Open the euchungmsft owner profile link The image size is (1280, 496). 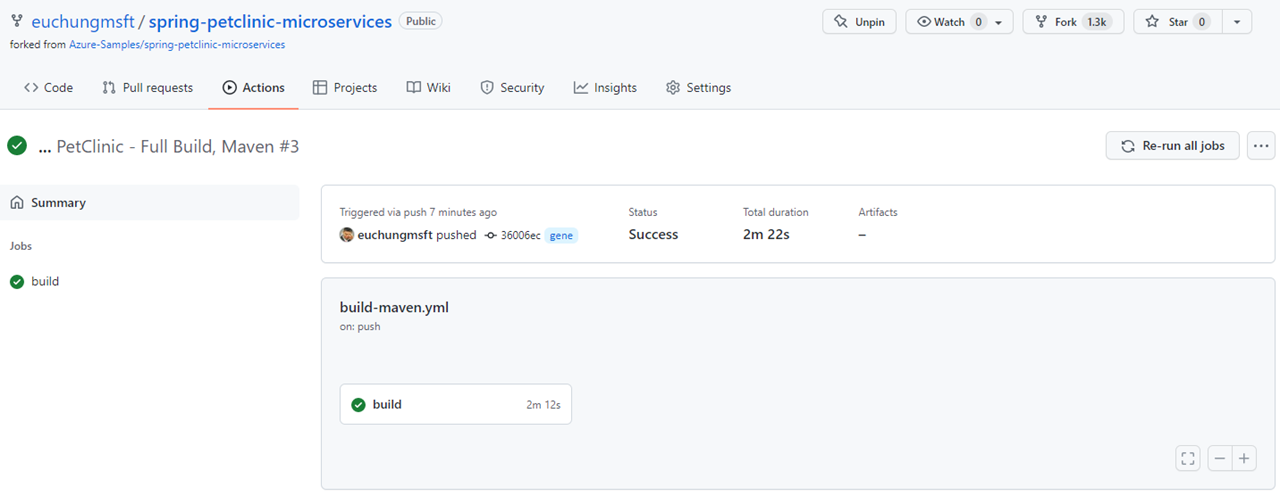pos(83,22)
